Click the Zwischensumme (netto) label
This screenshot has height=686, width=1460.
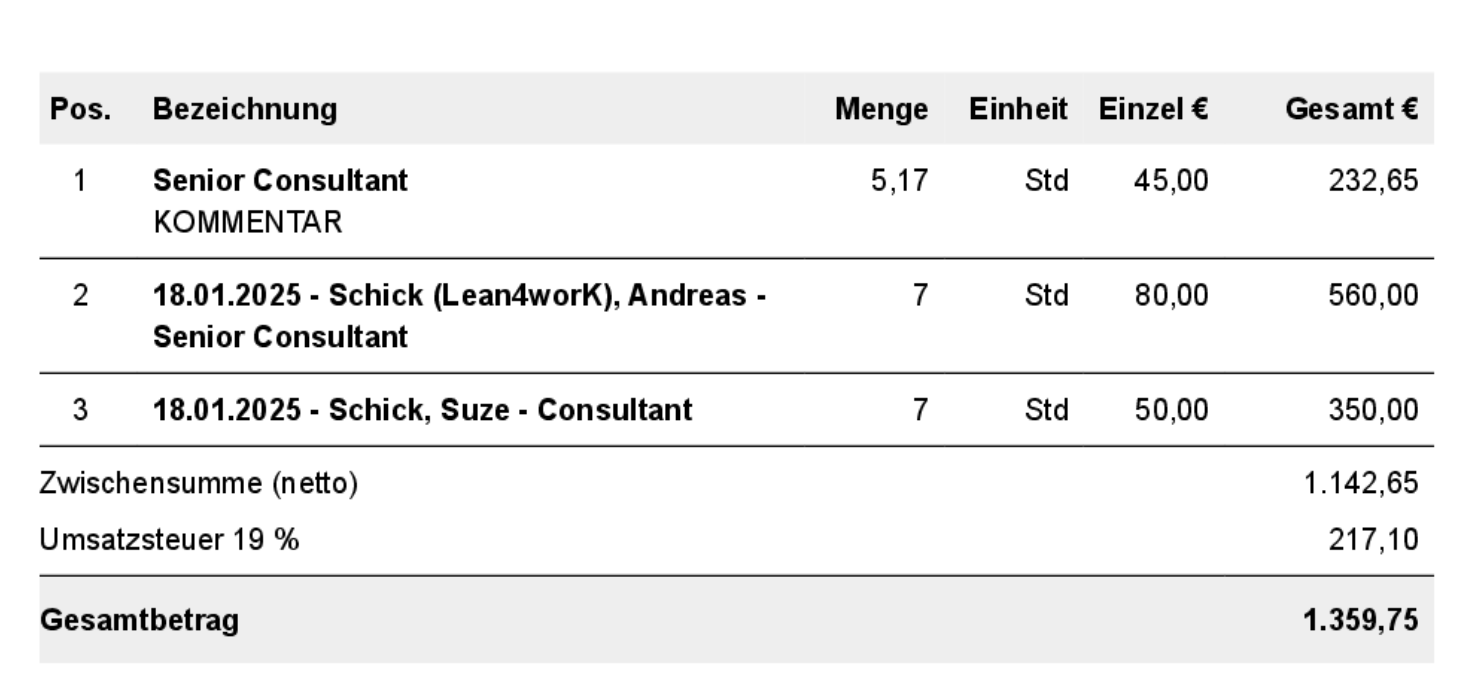click(199, 484)
